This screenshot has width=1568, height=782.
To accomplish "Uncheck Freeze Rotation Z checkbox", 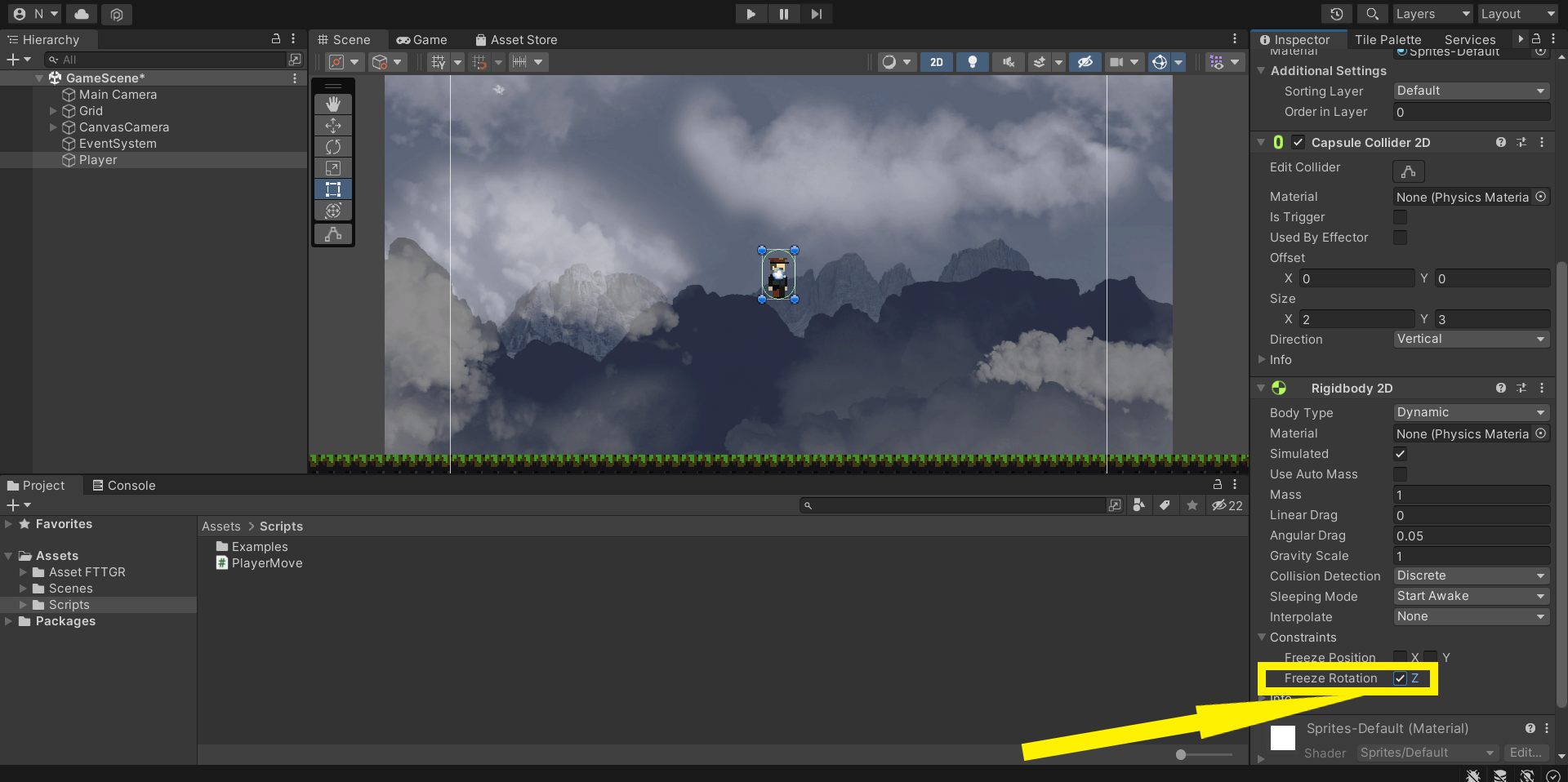I will 1400,678.
